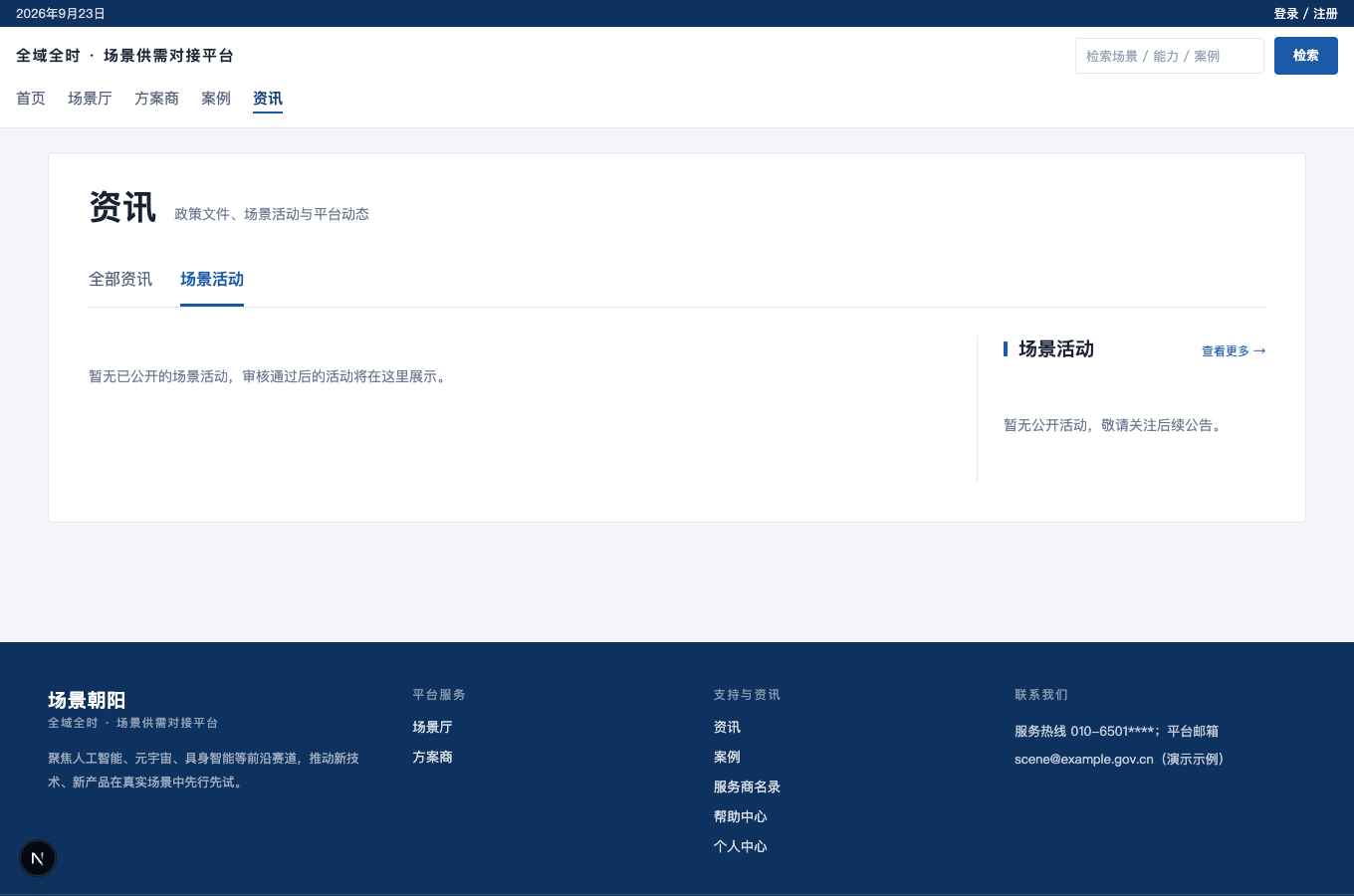Screen dimensions: 1354x896
Task: Click the 政策文件、场景活动与平台动态 subtitle
Action: (272, 214)
